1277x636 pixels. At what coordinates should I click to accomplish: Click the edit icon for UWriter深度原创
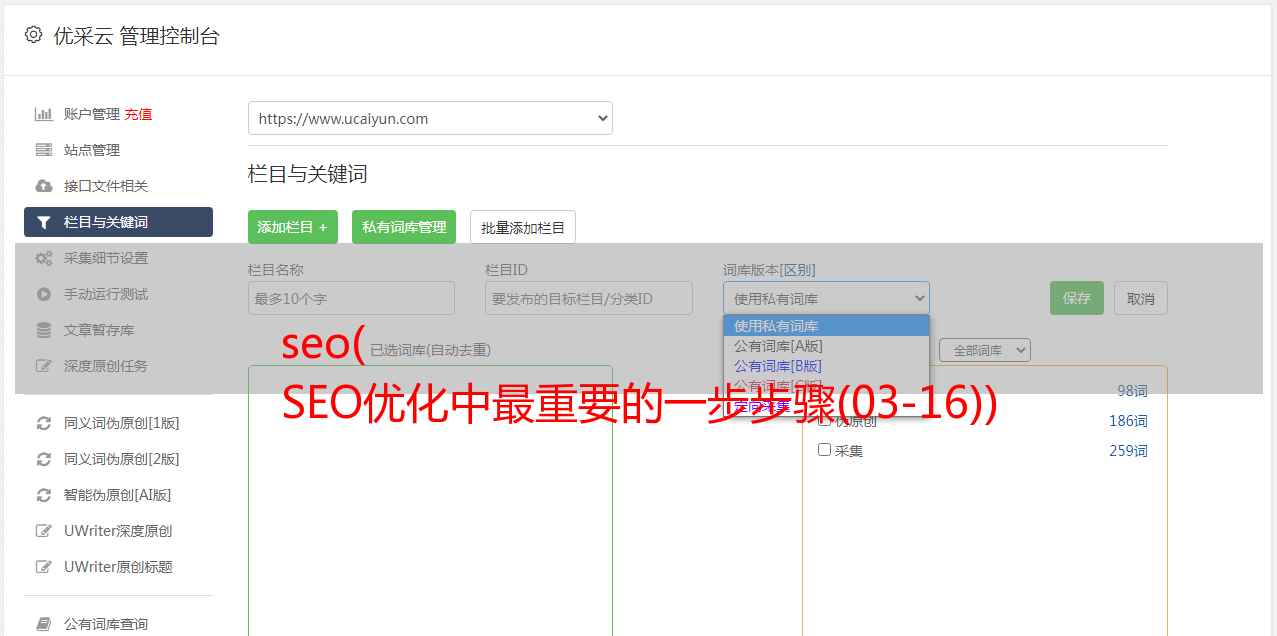(44, 531)
